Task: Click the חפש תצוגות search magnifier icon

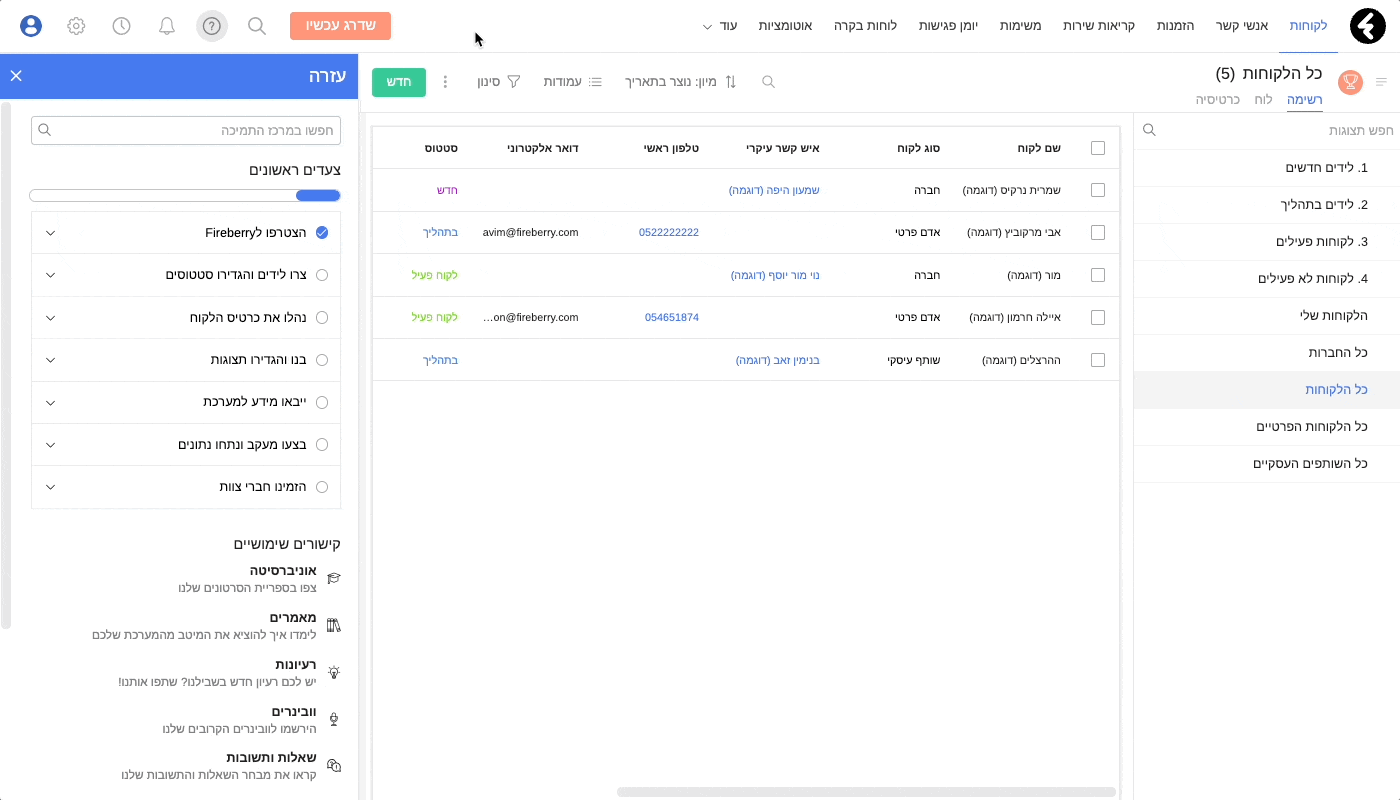Action: coord(1149,131)
